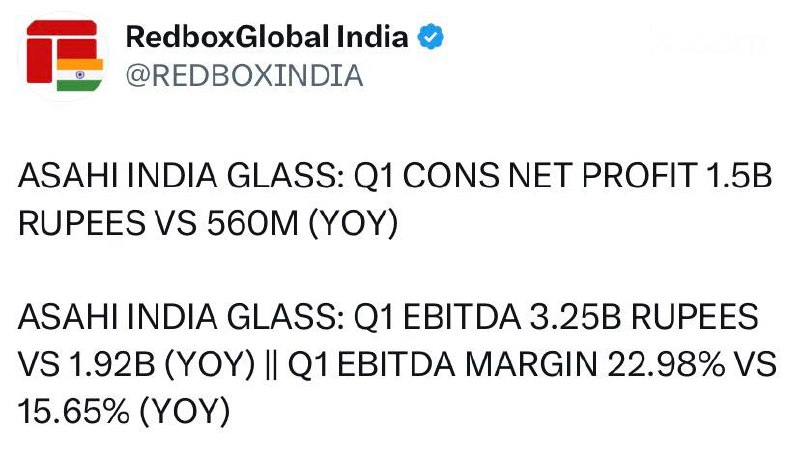Open the RedboxGlobal India display name
Image resolution: width=800 pixels, height=460 pixels.
tap(267, 37)
